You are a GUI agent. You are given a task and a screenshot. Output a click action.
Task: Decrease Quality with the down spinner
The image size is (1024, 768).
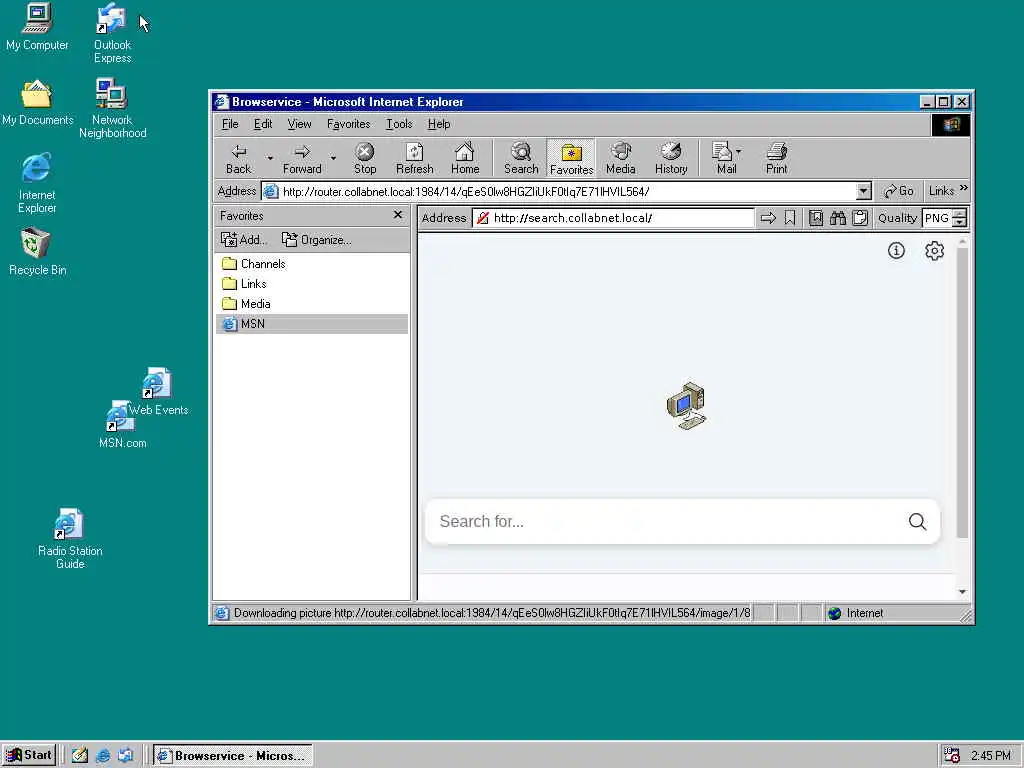pyautogui.click(x=959, y=223)
